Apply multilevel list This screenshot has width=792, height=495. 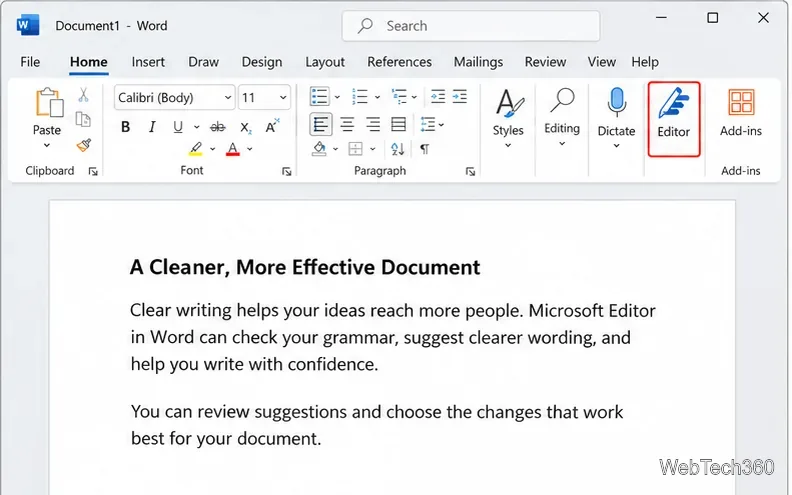(x=399, y=96)
